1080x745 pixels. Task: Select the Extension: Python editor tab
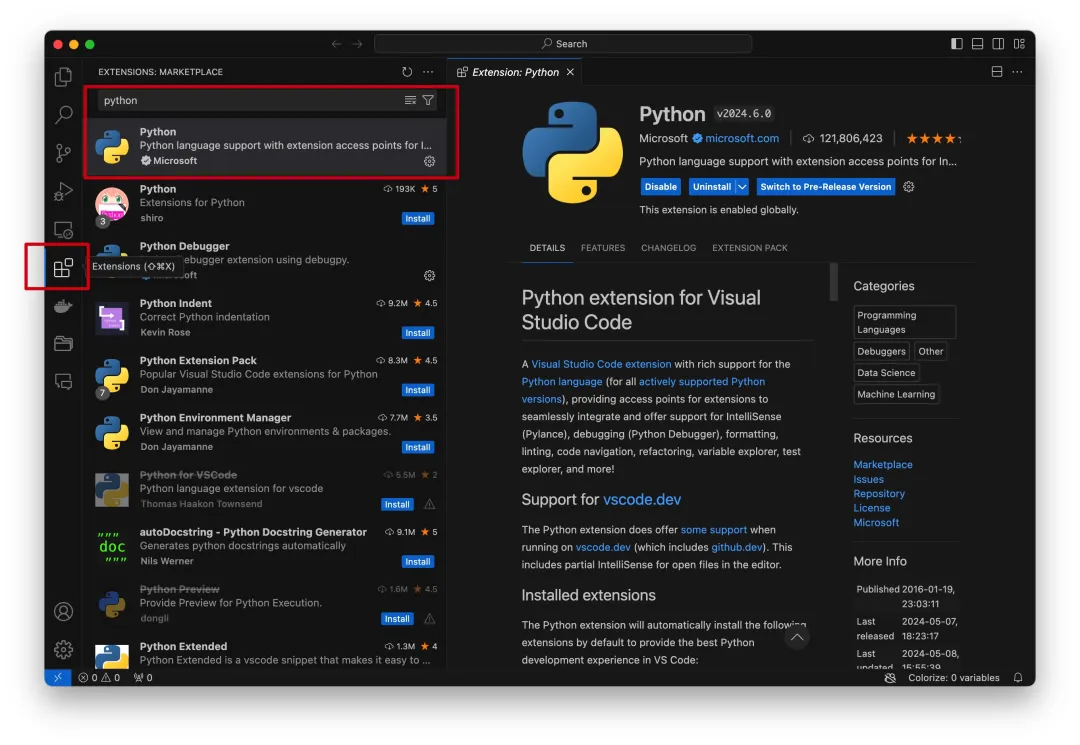pos(515,72)
